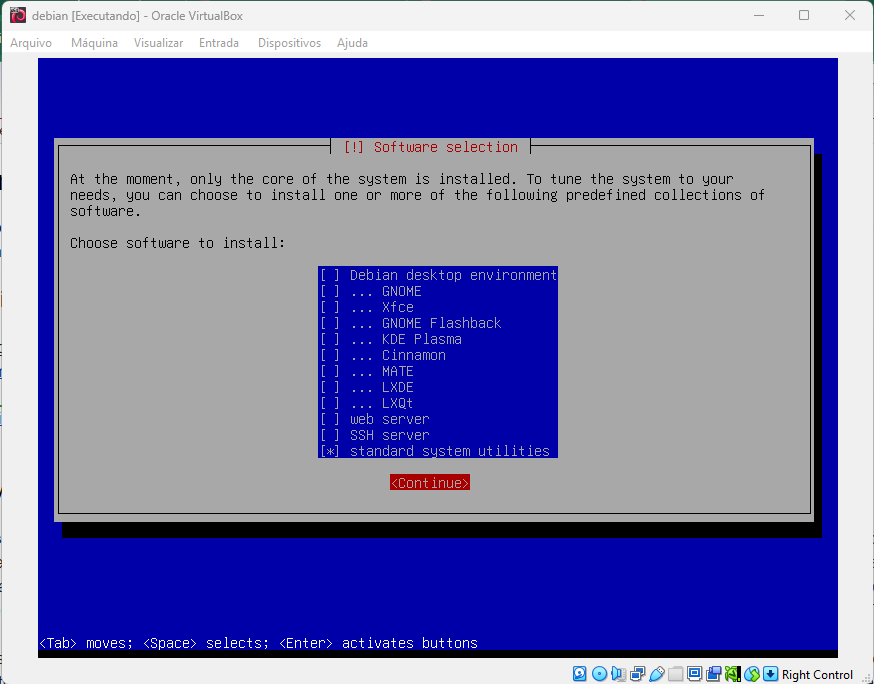Click the mouse integration globe icon

(751, 674)
